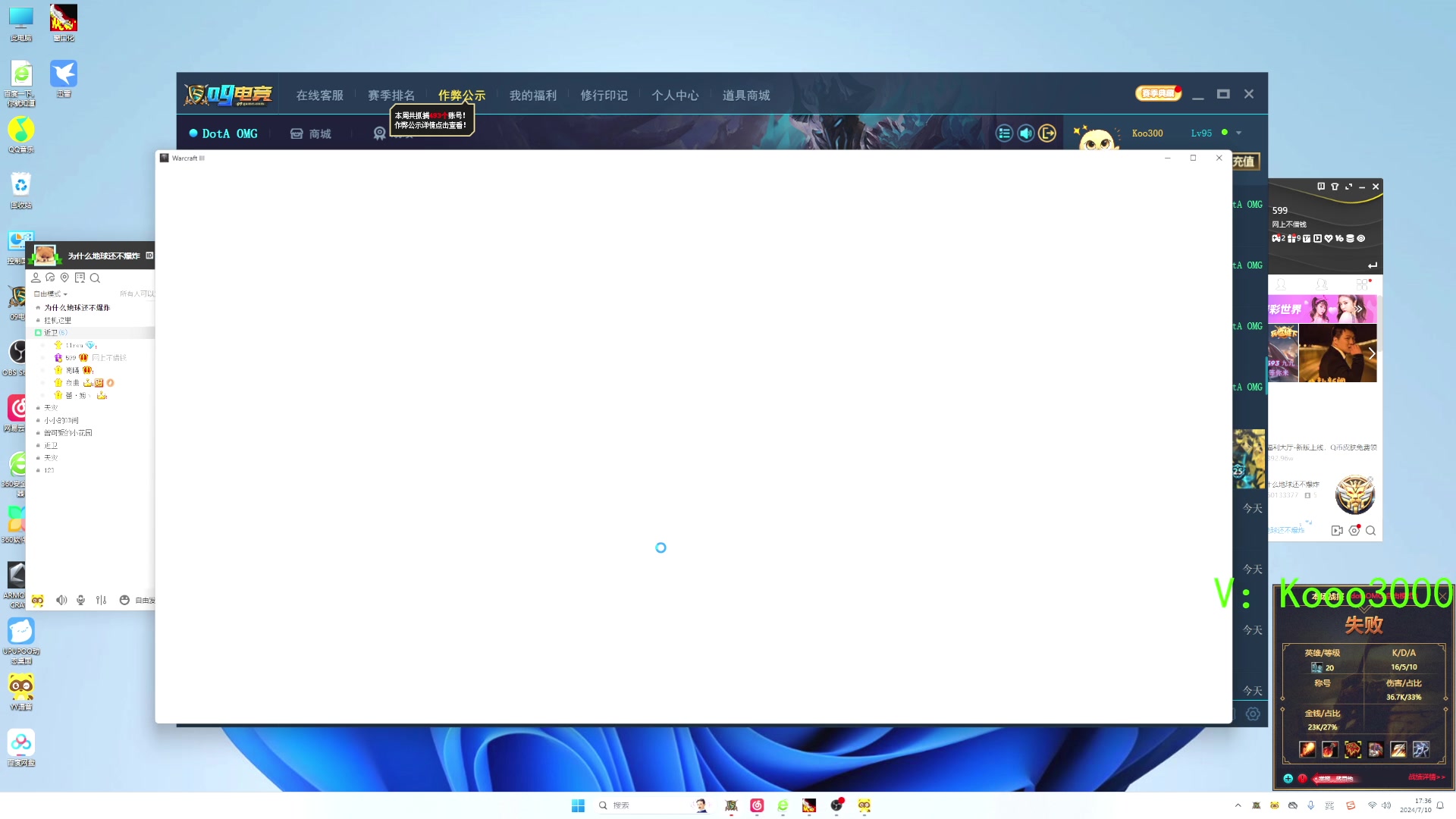The image size is (1456, 819).
Task: Open the 09 platform settings gear icon
Action: (x=1253, y=714)
